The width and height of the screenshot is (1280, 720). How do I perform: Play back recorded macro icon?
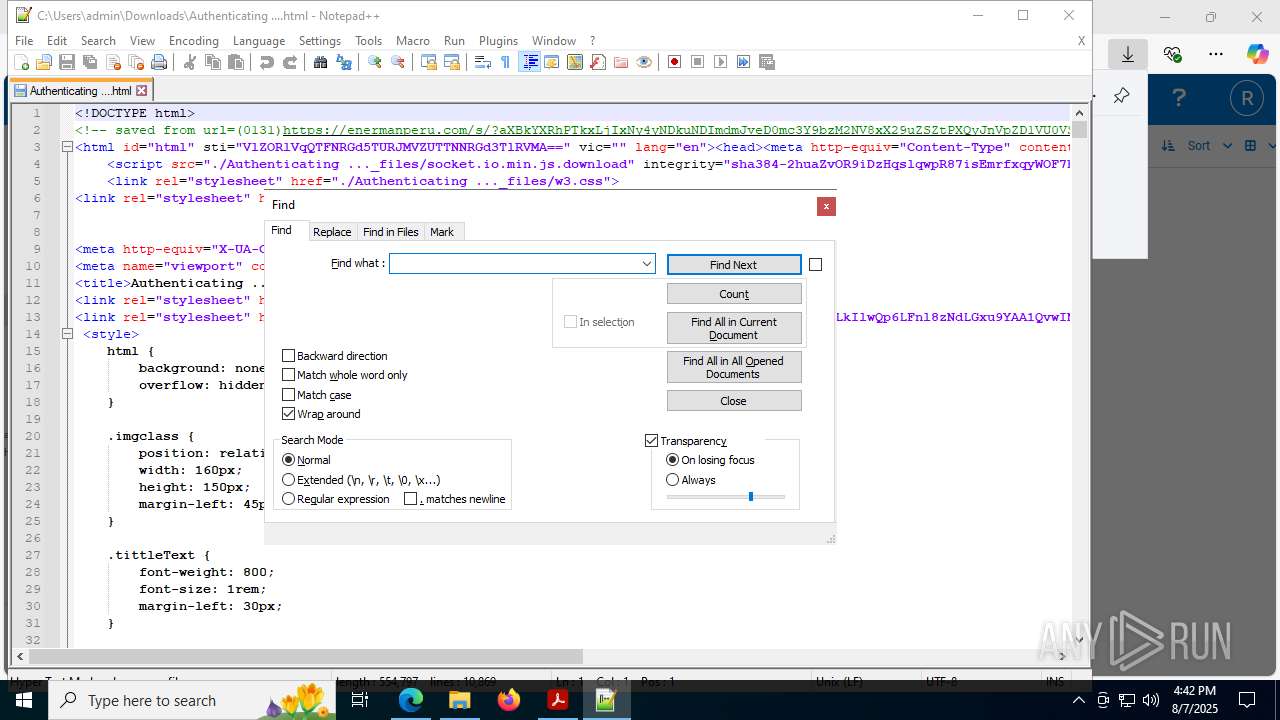[x=720, y=62]
